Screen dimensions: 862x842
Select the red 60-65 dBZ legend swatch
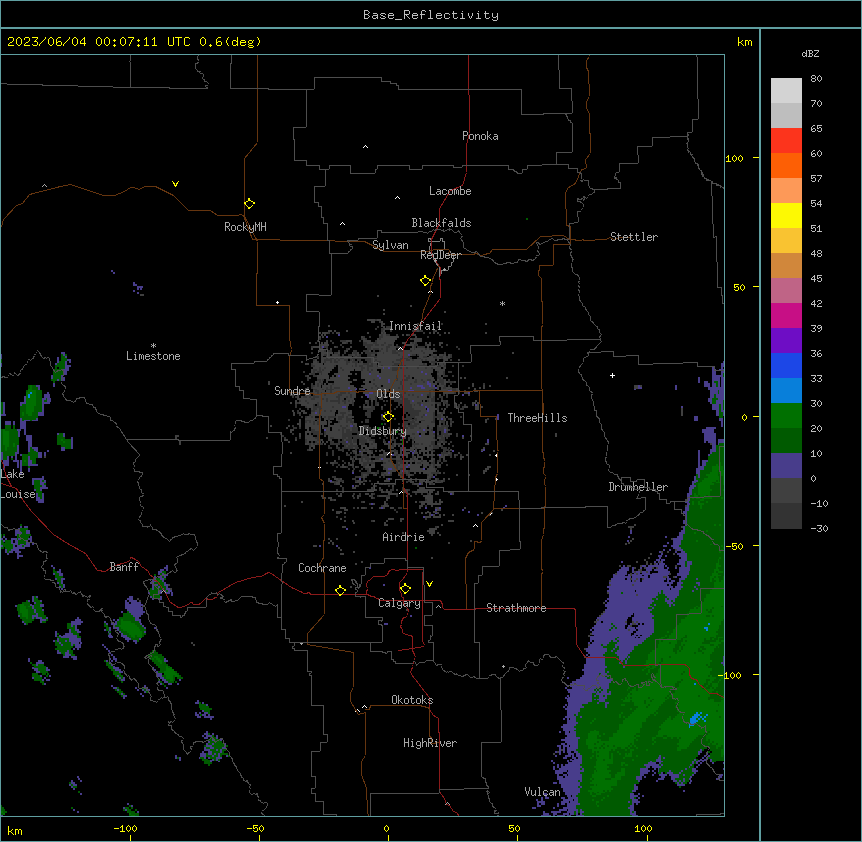coord(786,141)
